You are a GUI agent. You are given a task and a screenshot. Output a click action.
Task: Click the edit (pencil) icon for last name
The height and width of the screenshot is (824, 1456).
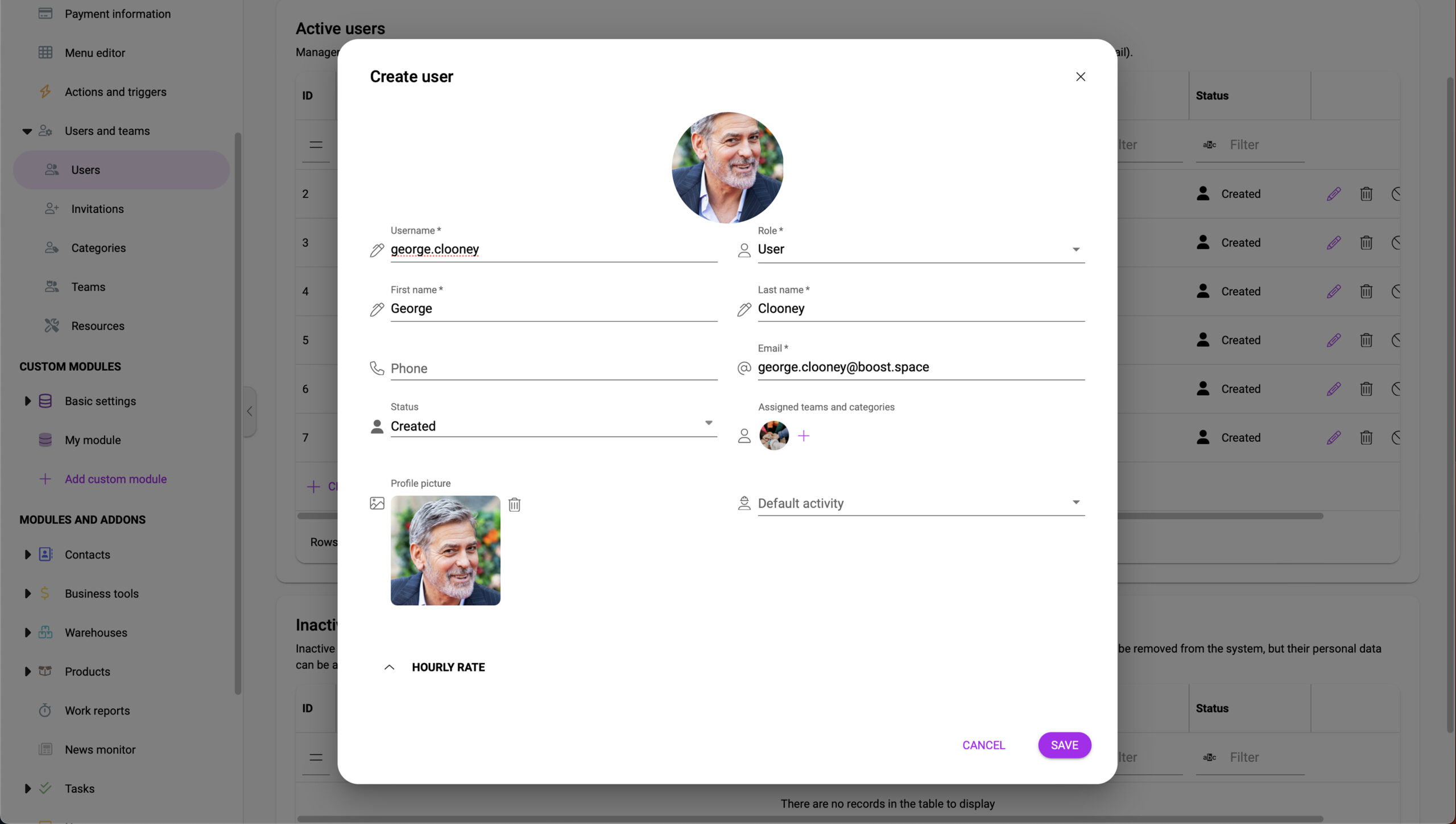(744, 308)
